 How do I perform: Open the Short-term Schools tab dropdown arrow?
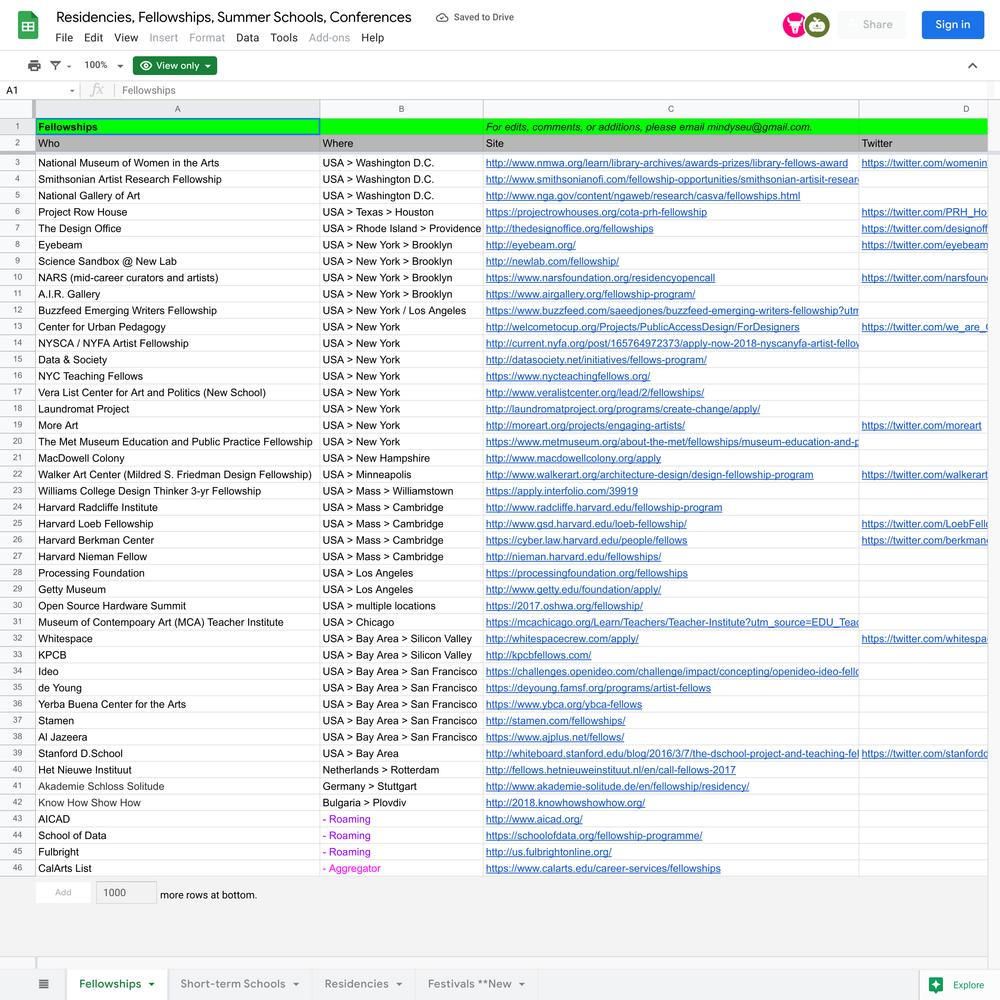(x=296, y=984)
